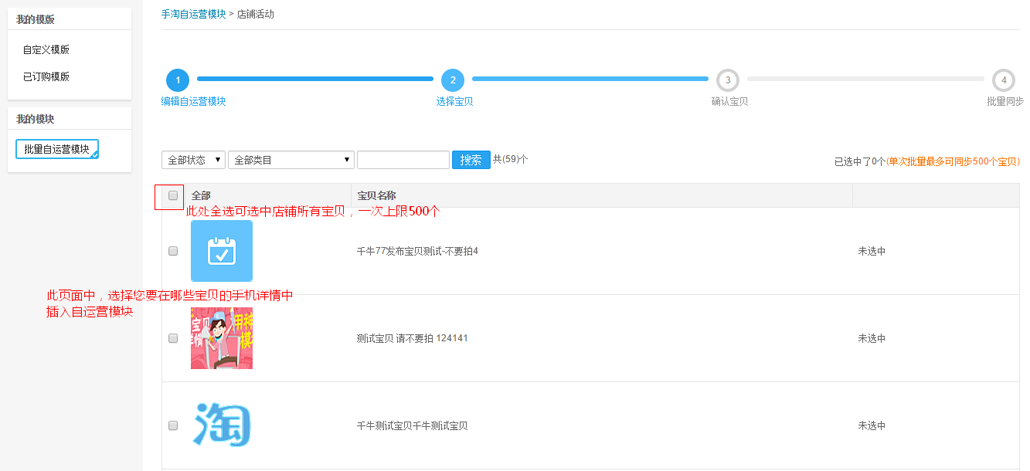Open 自定义模板 in the sidebar
Image resolution: width=1030 pixels, height=471 pixels.
tap(46, 49)
